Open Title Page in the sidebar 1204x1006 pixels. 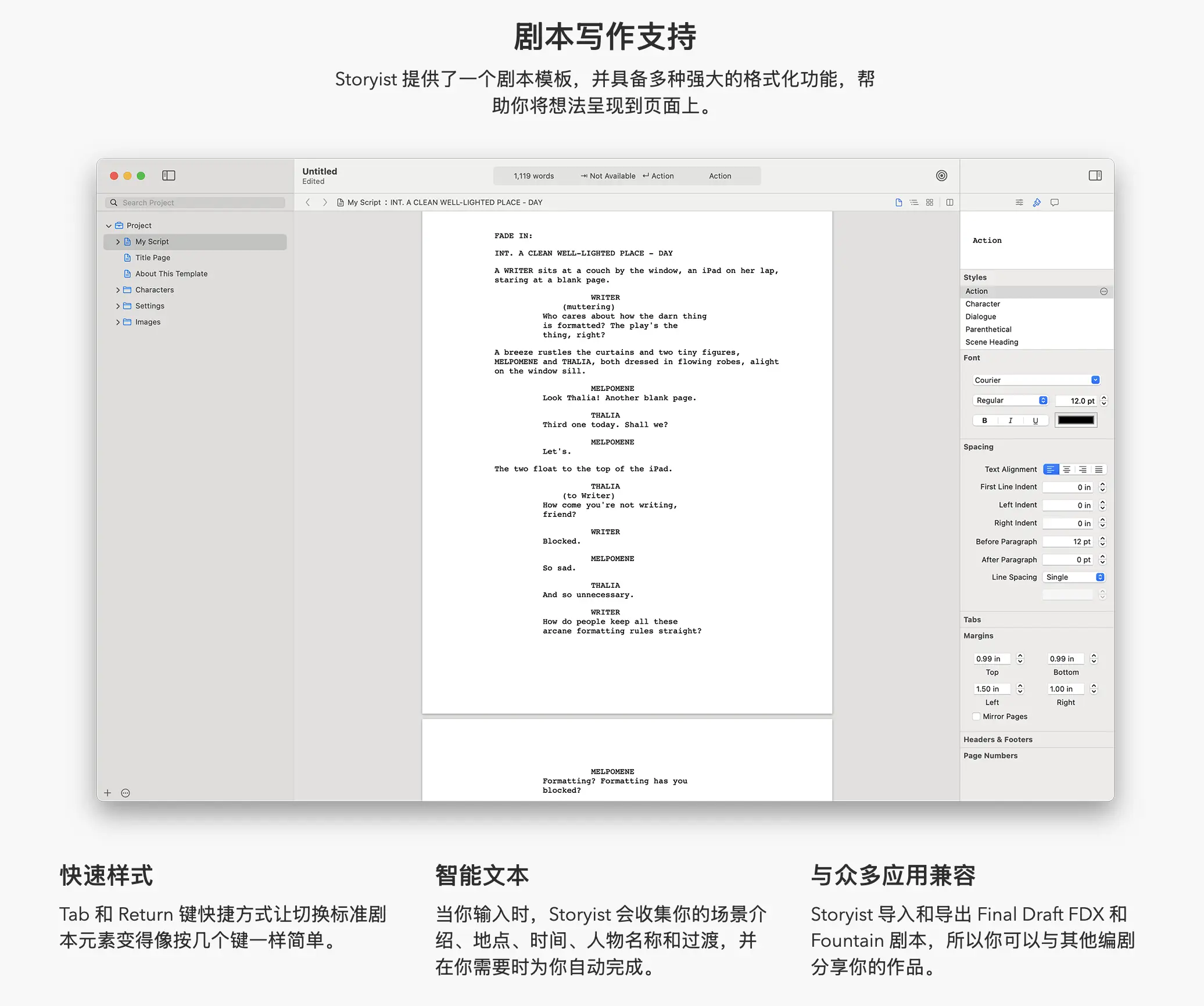pyautogui.click(x=152, y=257)
